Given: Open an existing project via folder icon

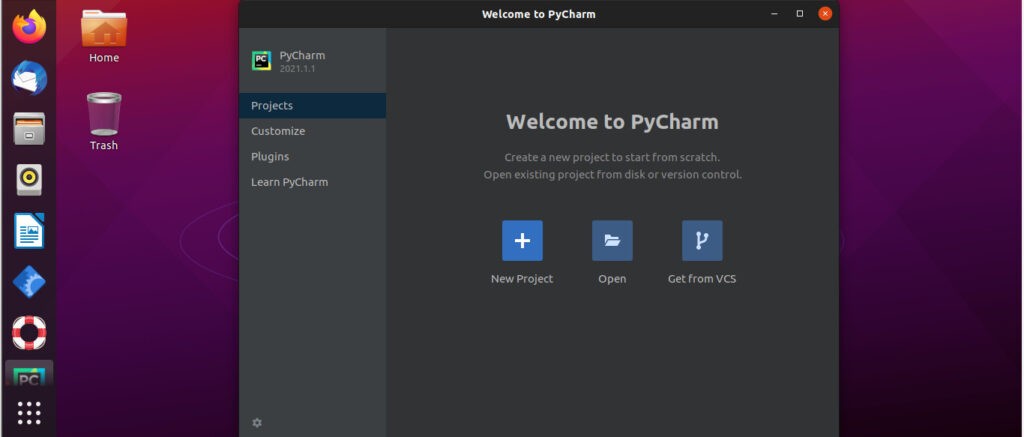Looking at the screenshot, I should point(612,240).
